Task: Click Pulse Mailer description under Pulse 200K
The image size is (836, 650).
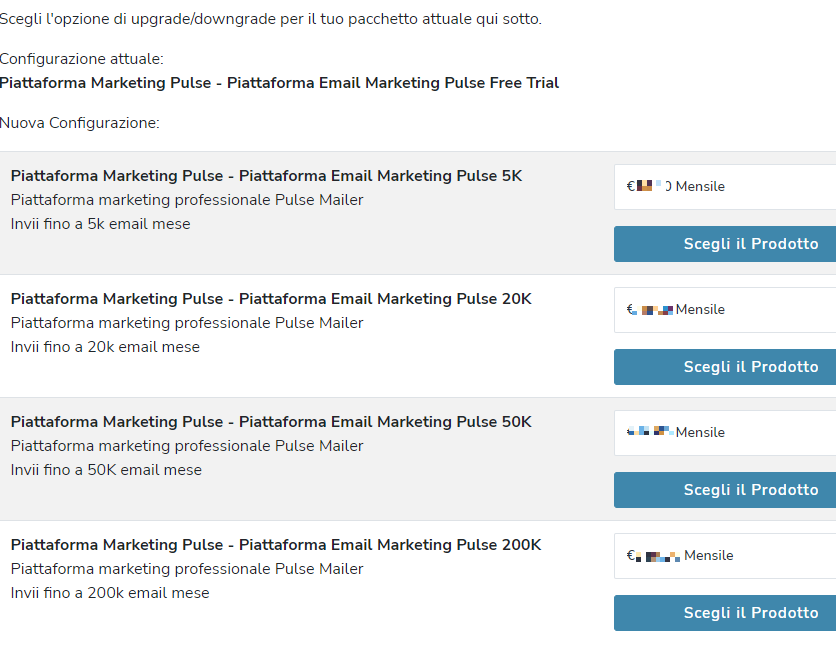Action: coord(187,569)
